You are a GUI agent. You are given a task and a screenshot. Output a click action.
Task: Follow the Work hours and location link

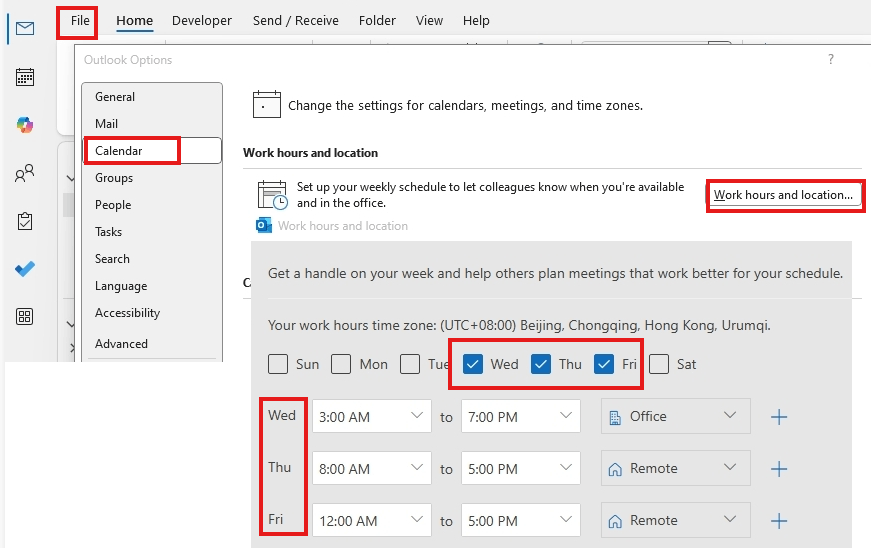point(343,226)
